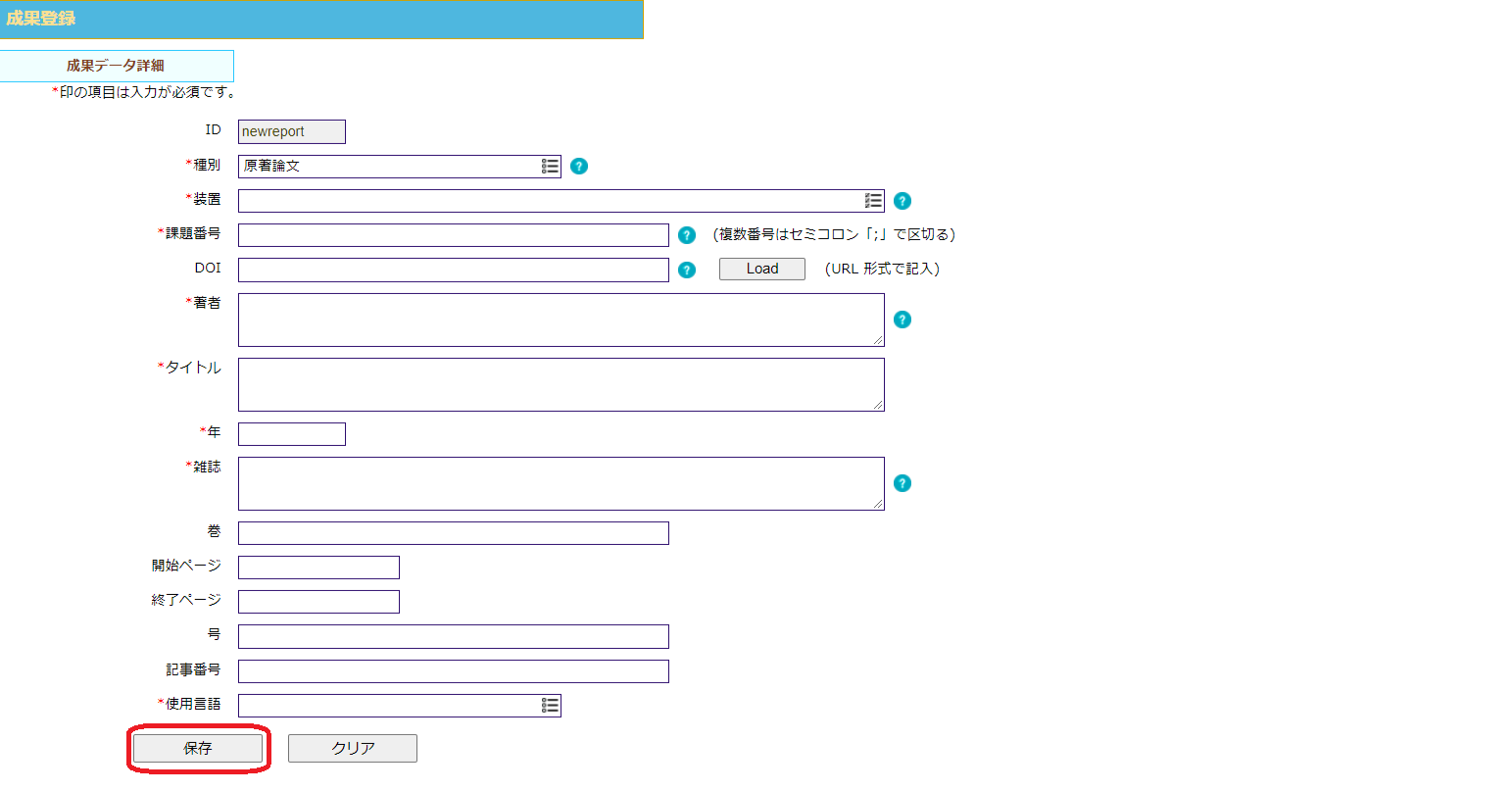This screenshot has width=1512, height=792.
Task: Click the クリア button
Action: 353,748
